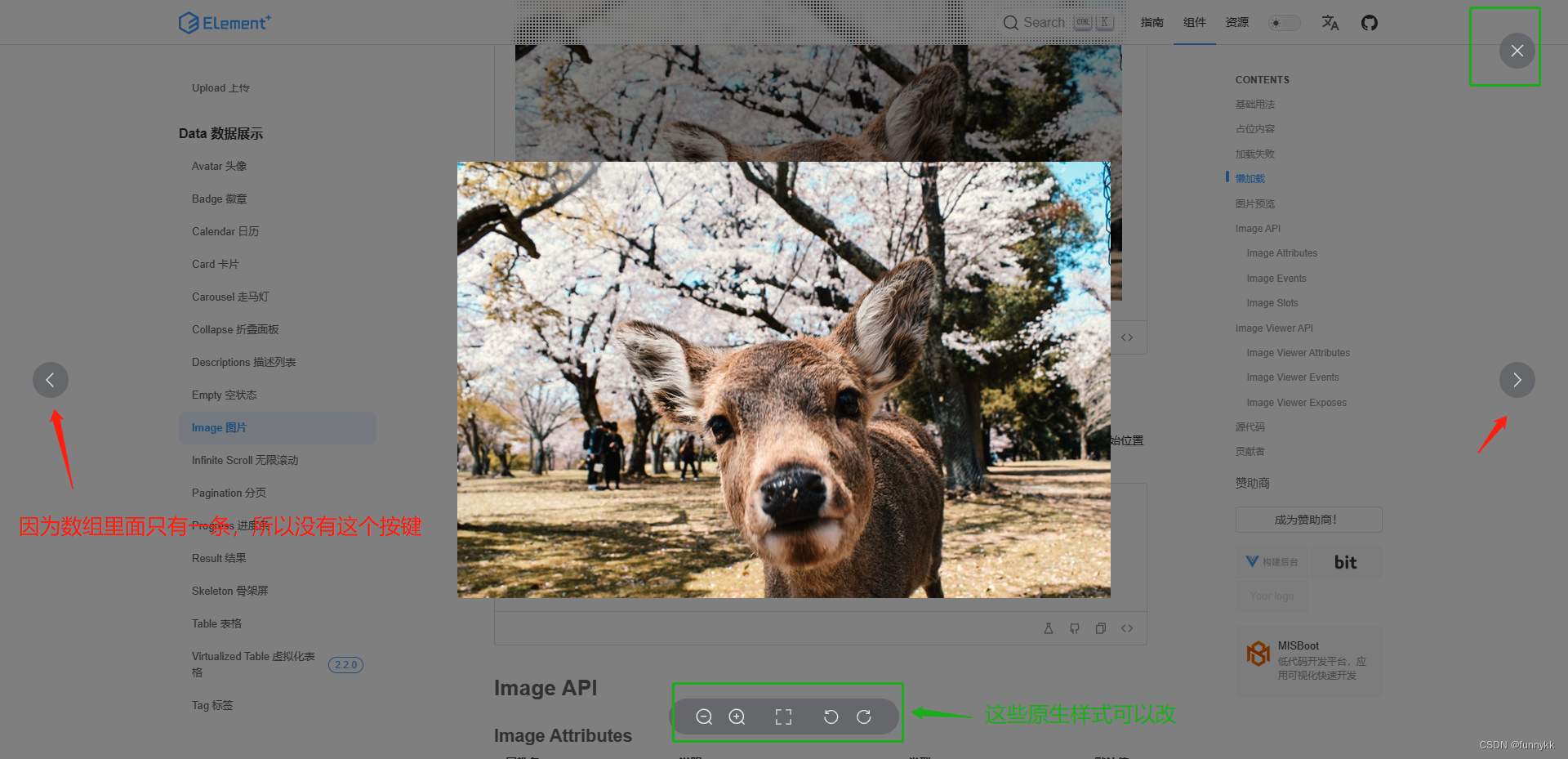Open the 资源 resources menu
This screenshot has height=759, width=1568.
[1237, 23]
